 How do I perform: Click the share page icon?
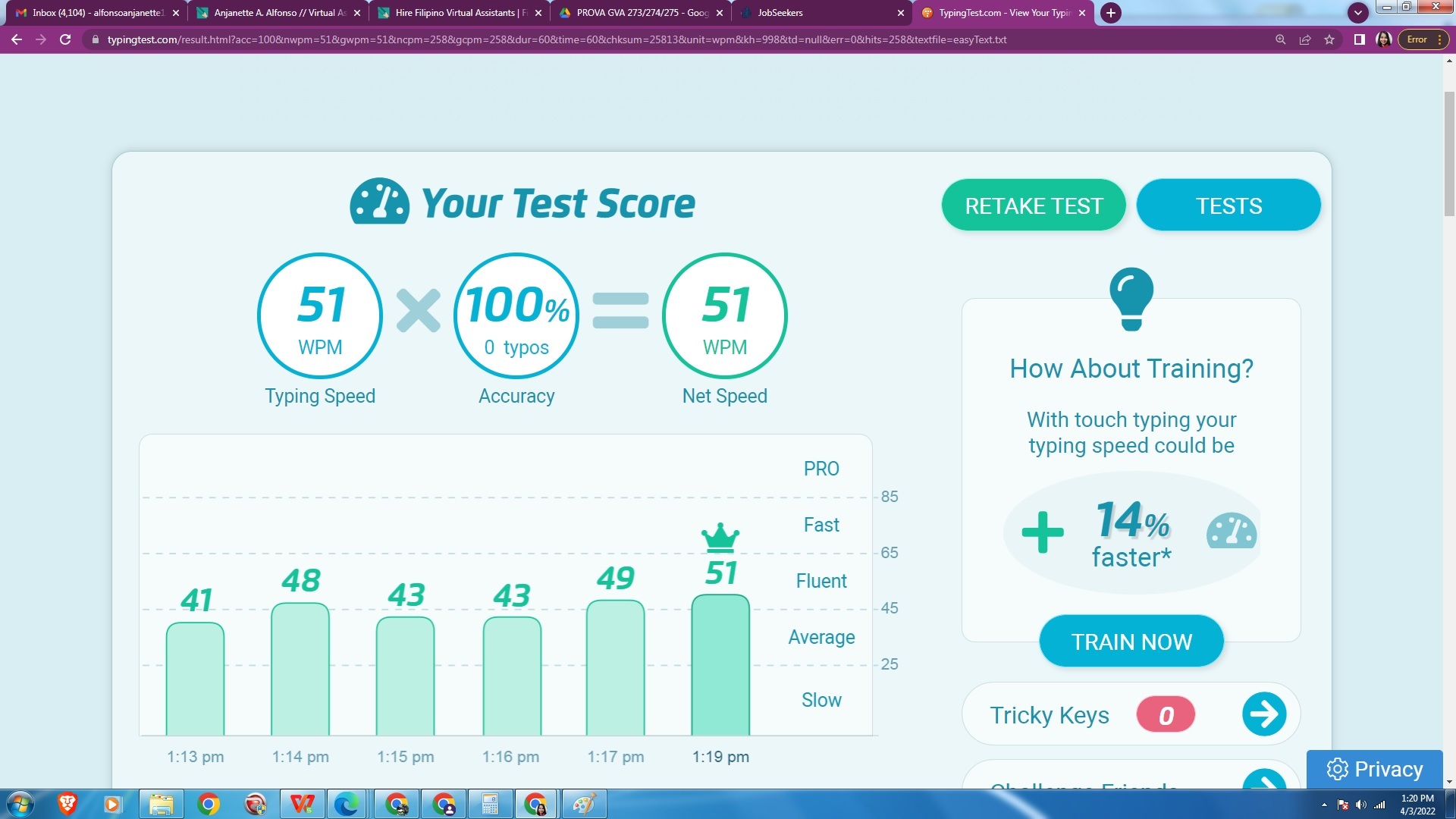(x=1305, y=39)
